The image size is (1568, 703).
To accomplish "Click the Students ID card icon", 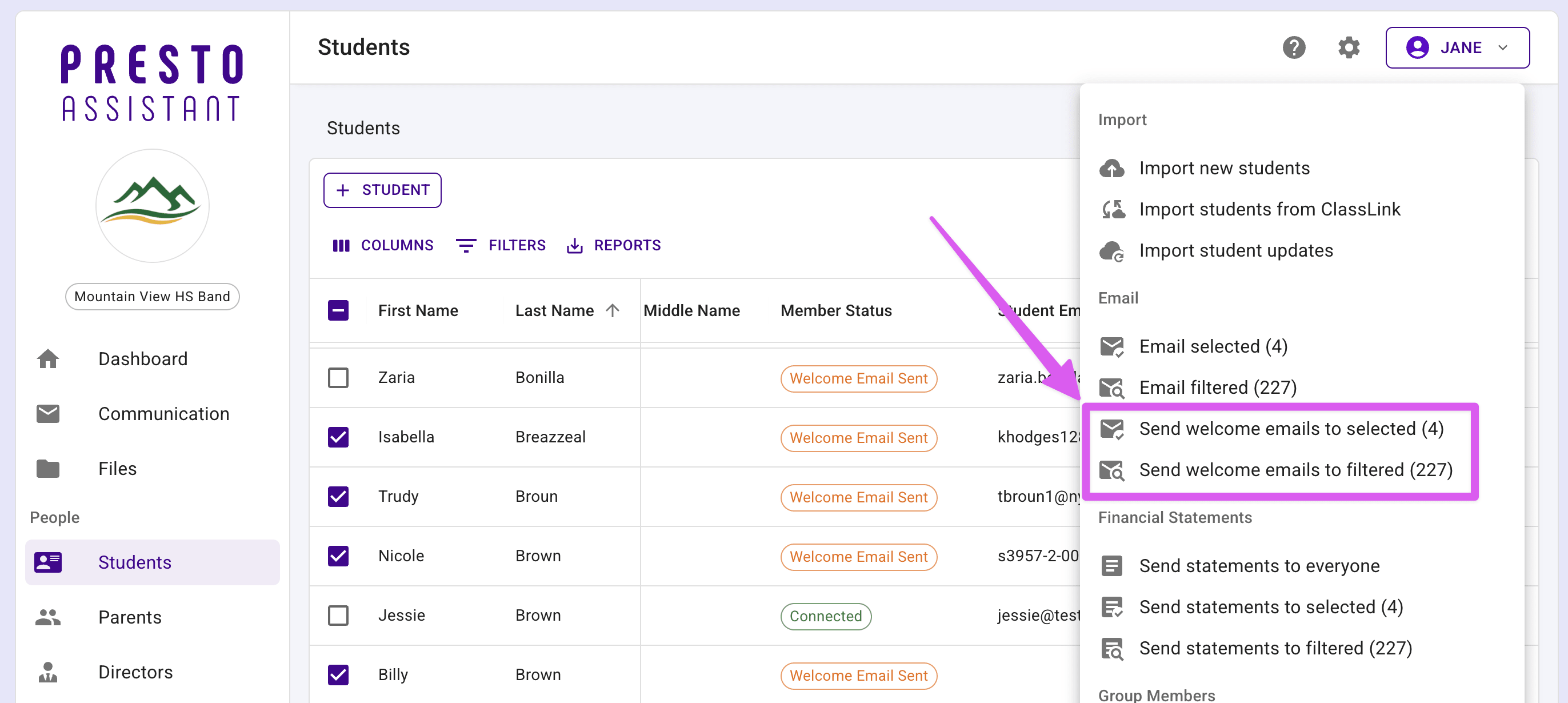I will [47, 562].
